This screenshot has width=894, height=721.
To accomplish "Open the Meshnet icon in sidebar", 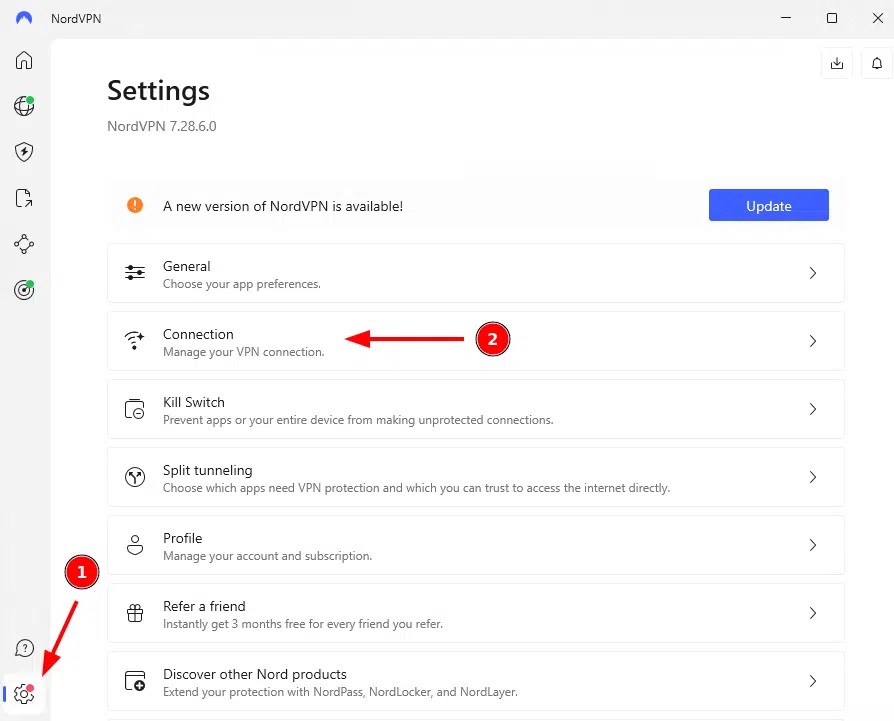I will (24, 244).
